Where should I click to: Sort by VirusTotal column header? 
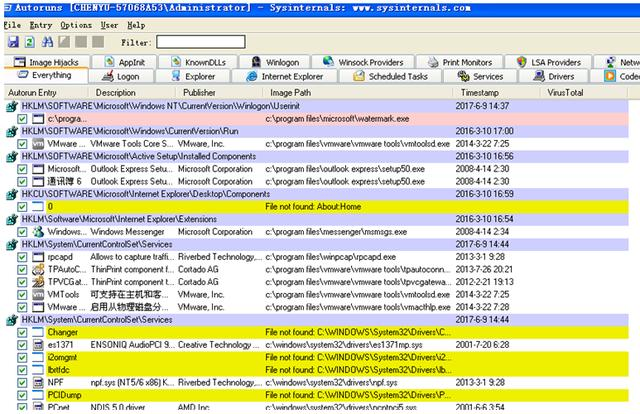pyautogui.click(x=584, y=93)
